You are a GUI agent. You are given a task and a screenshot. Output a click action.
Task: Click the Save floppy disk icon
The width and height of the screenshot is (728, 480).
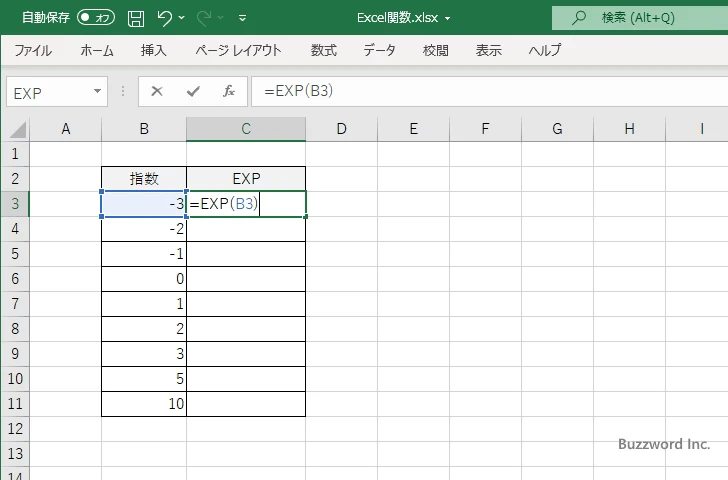136,17
